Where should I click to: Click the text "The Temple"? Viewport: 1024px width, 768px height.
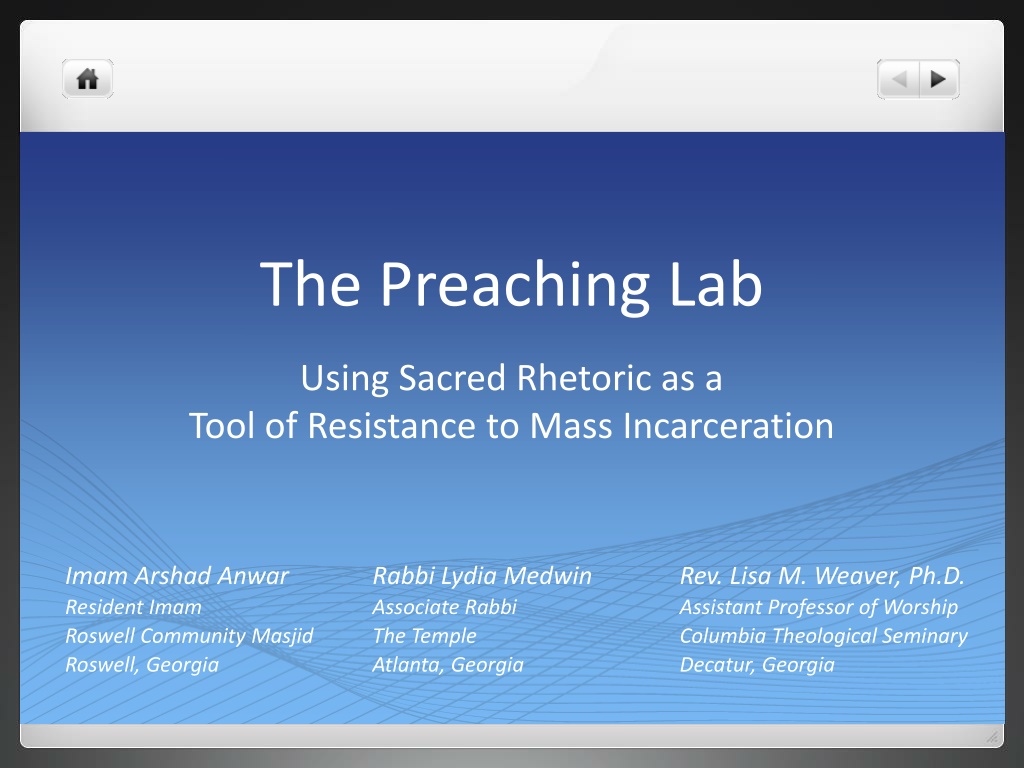[x=424, y=636]
